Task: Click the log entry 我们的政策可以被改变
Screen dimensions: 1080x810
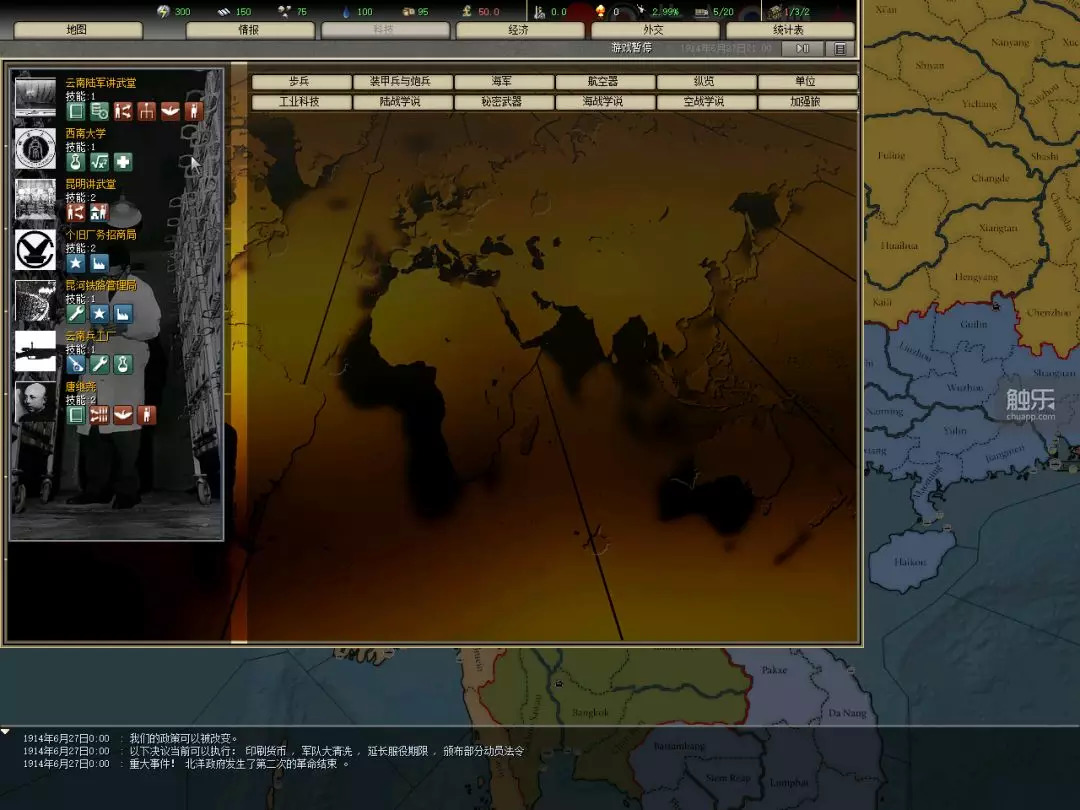Action: [184, 738]
